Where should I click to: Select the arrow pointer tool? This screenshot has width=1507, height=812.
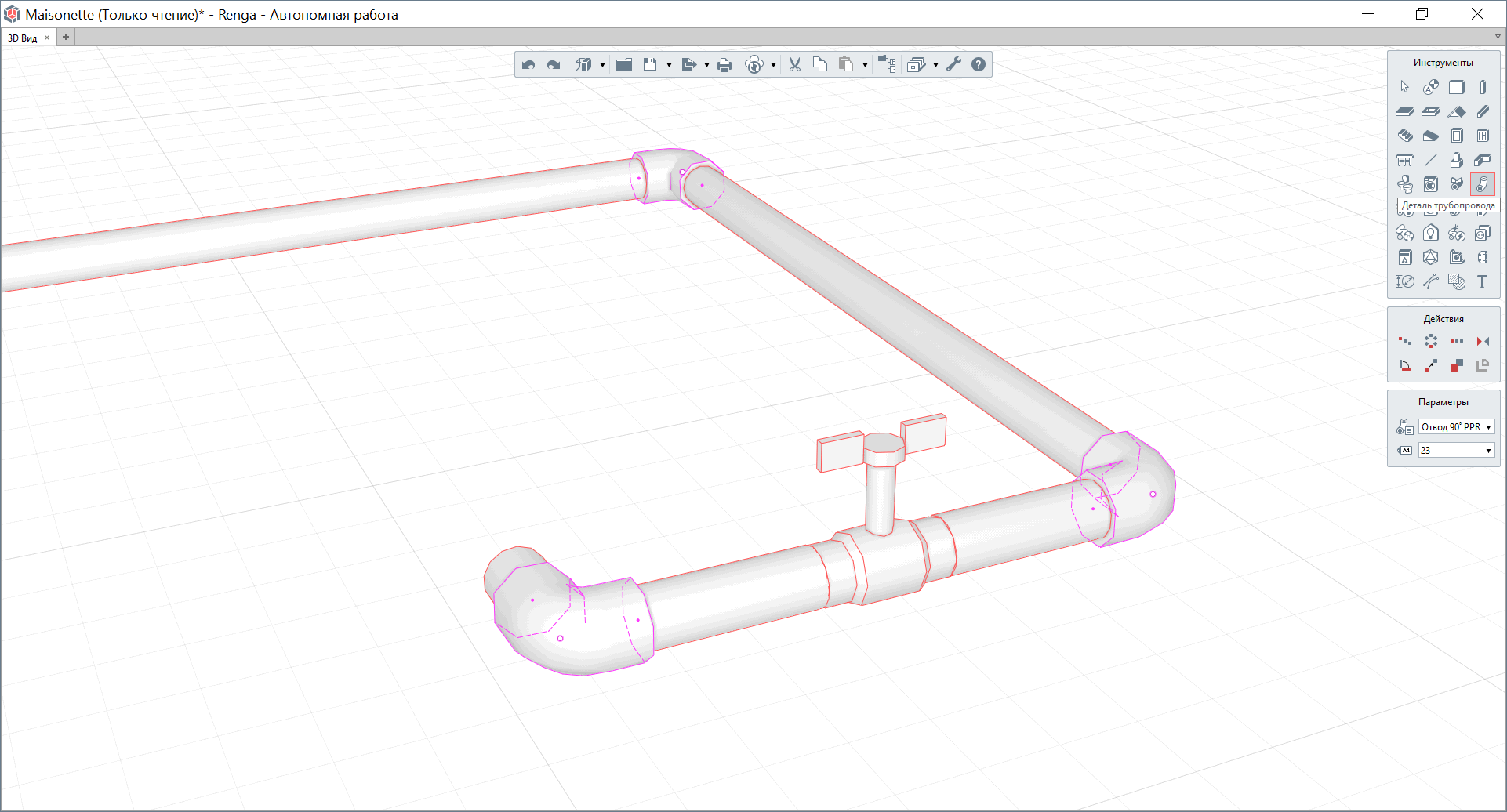click(x=1405, y=87)
